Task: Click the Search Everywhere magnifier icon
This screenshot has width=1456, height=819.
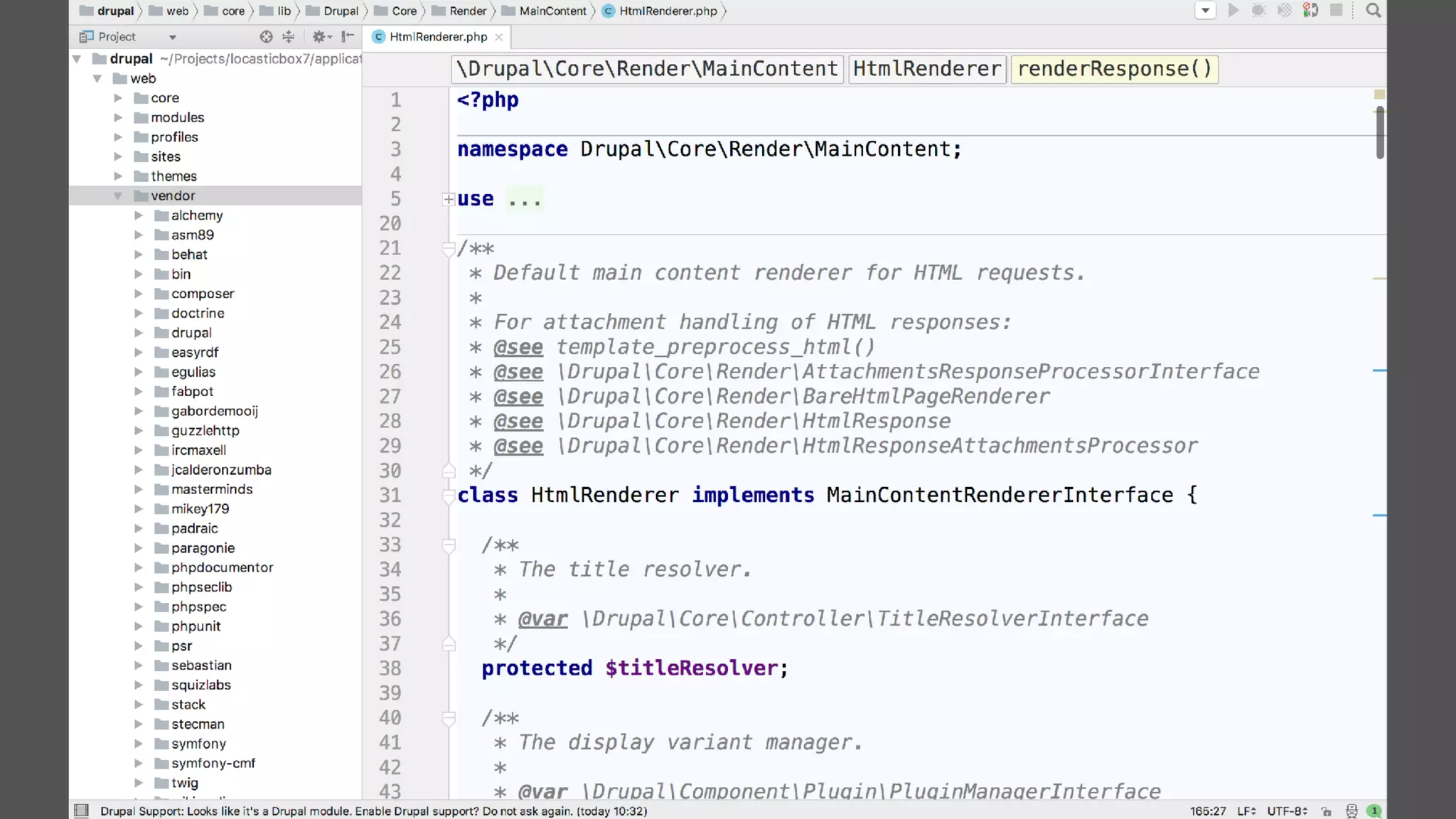Action: tap(1374, 11)
